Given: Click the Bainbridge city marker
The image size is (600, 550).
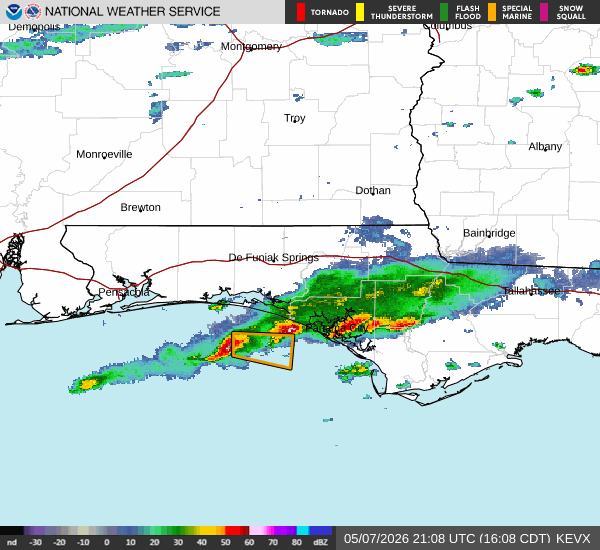Looking at the screenshot, I should pos(489,236).
